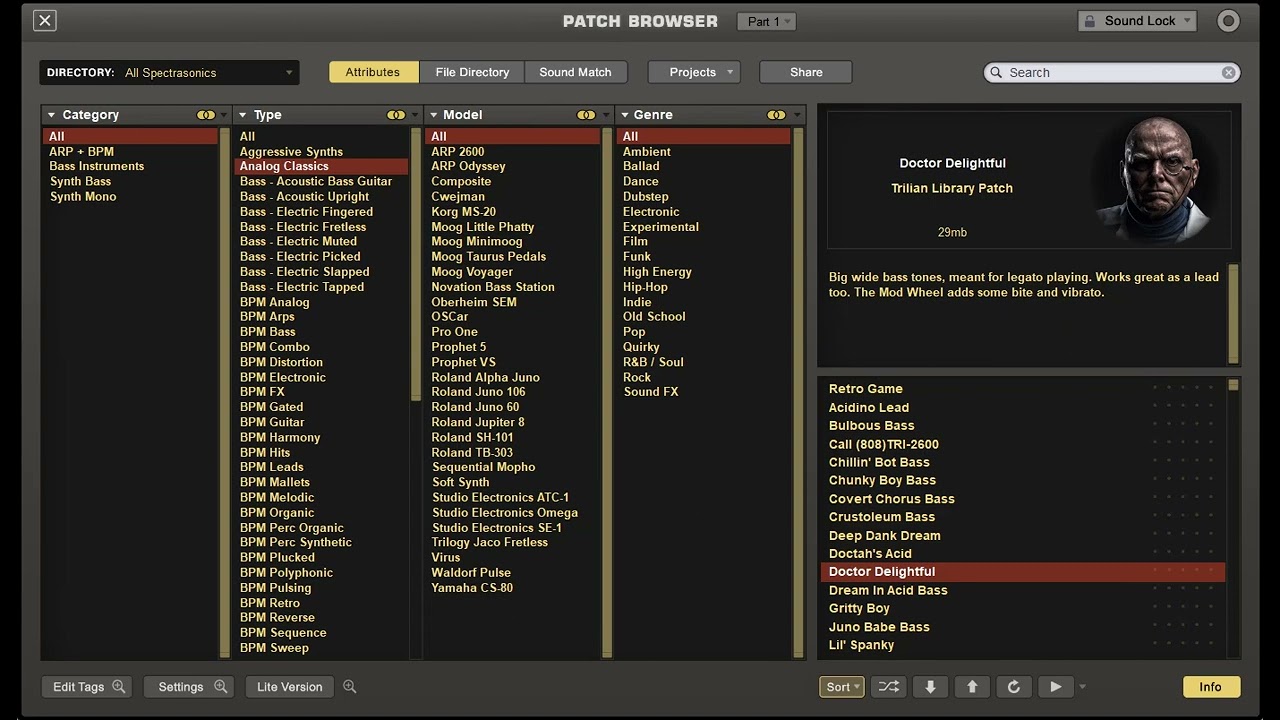Select 'Sound FX' genre
Screen dimensions: 1280x720
point(703,391)
